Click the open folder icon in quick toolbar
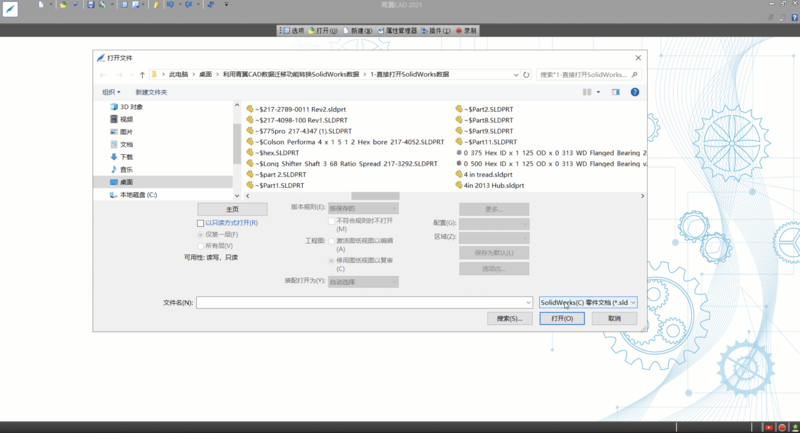Image resolution: width=800 pixels, height=433 pixels. pos(63,5)
